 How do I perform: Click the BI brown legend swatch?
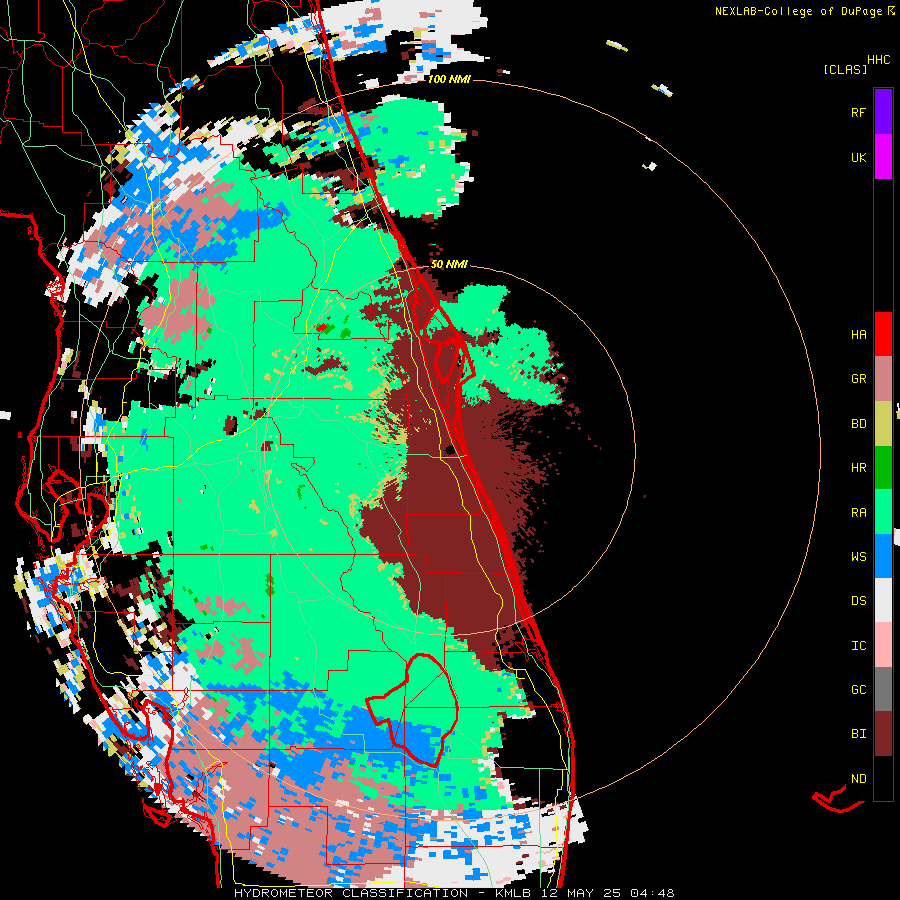point(883,734)
